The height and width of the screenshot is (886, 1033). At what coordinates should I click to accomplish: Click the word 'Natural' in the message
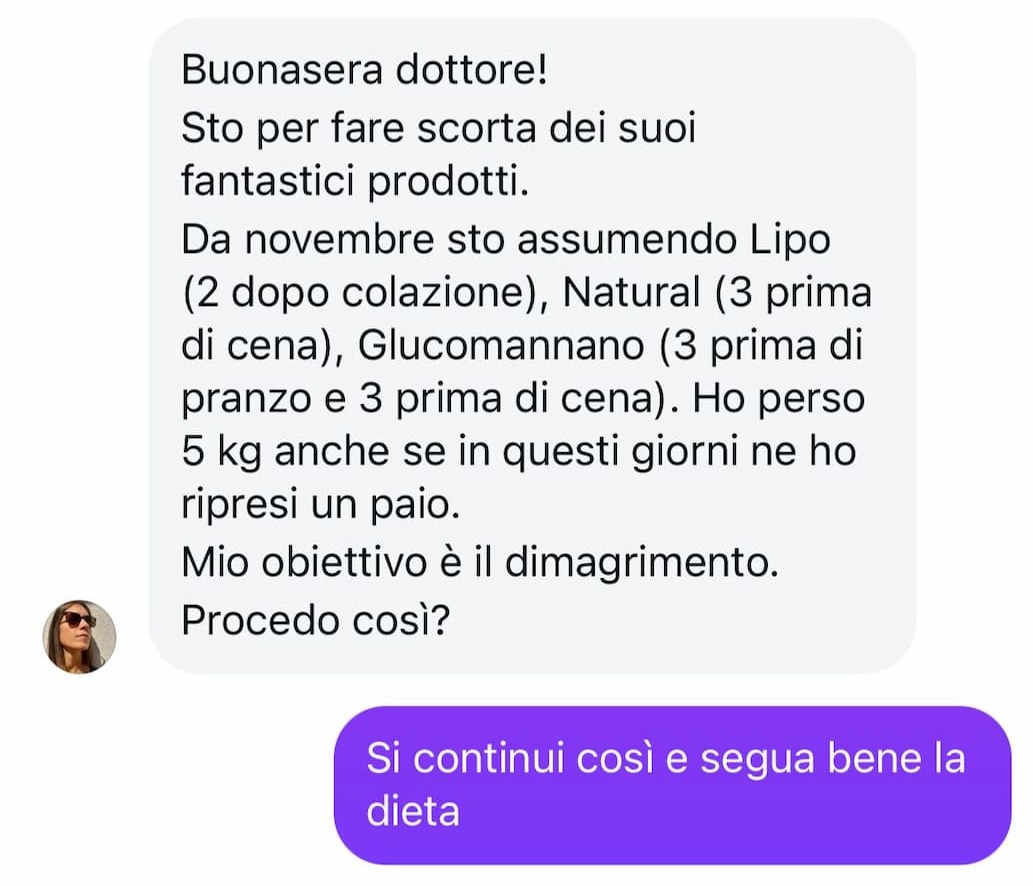click(631, 291)
